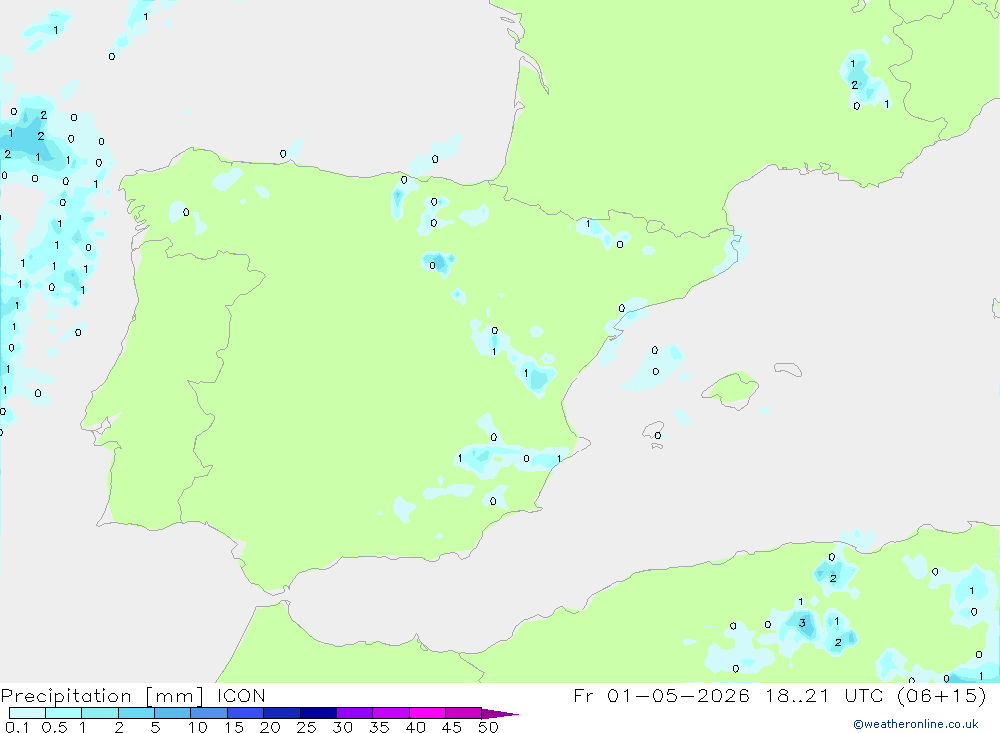Viewport: 1000px width, 733px height.
Task: Pick the 15–20 mm legend color swatch
Action: [x=246, y=713]
